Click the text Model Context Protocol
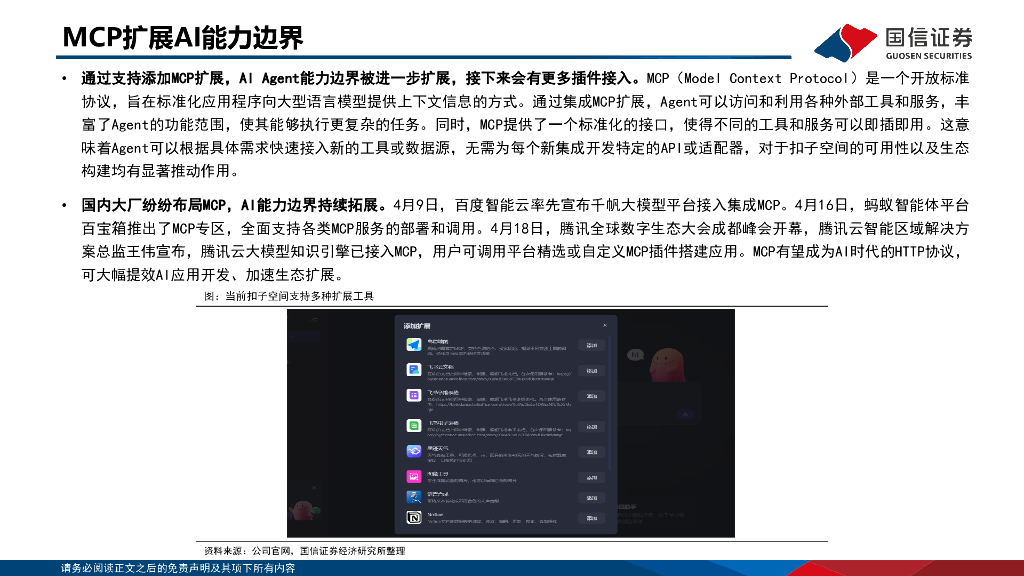The width and height of the screenshot is (1024, 576). (765, 78)
